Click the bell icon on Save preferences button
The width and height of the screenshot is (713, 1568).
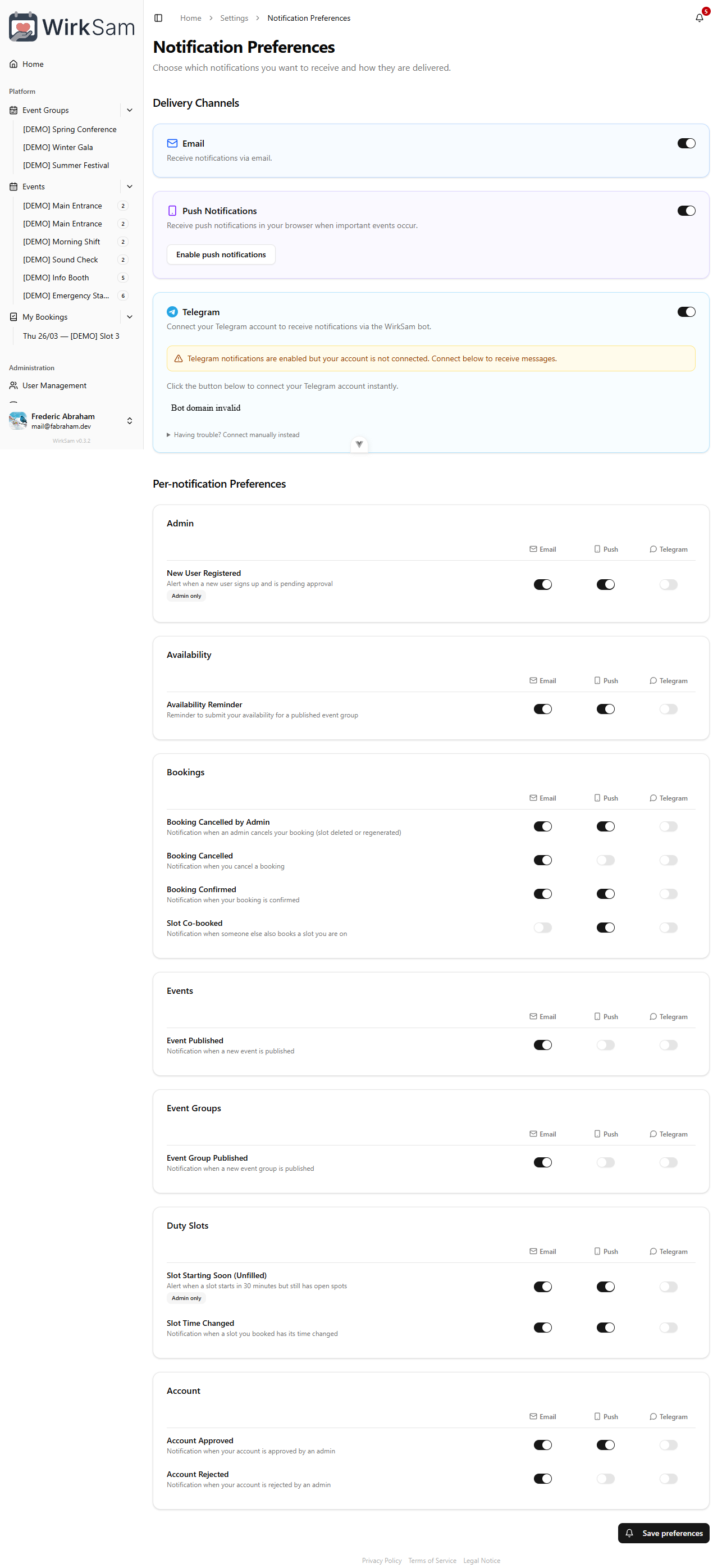[x=630, y=1534]
